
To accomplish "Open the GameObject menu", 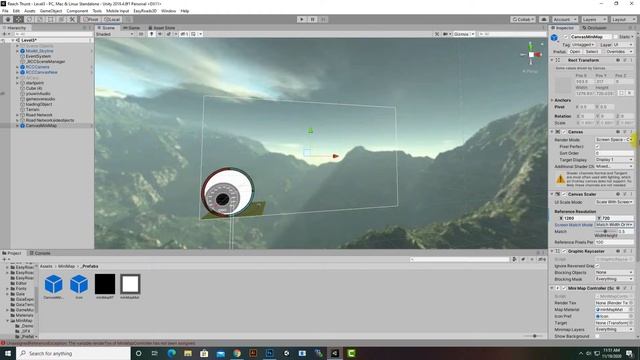I will 51,11.
